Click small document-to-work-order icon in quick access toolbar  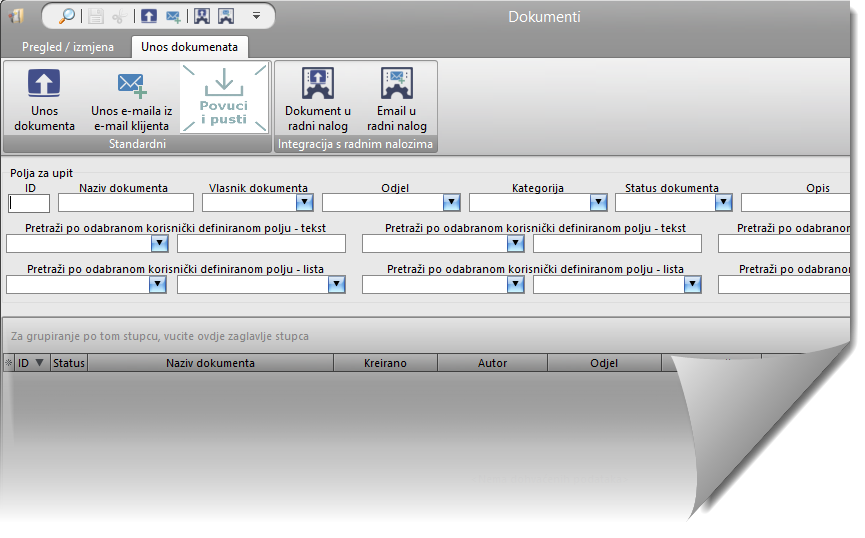[202, 16]
